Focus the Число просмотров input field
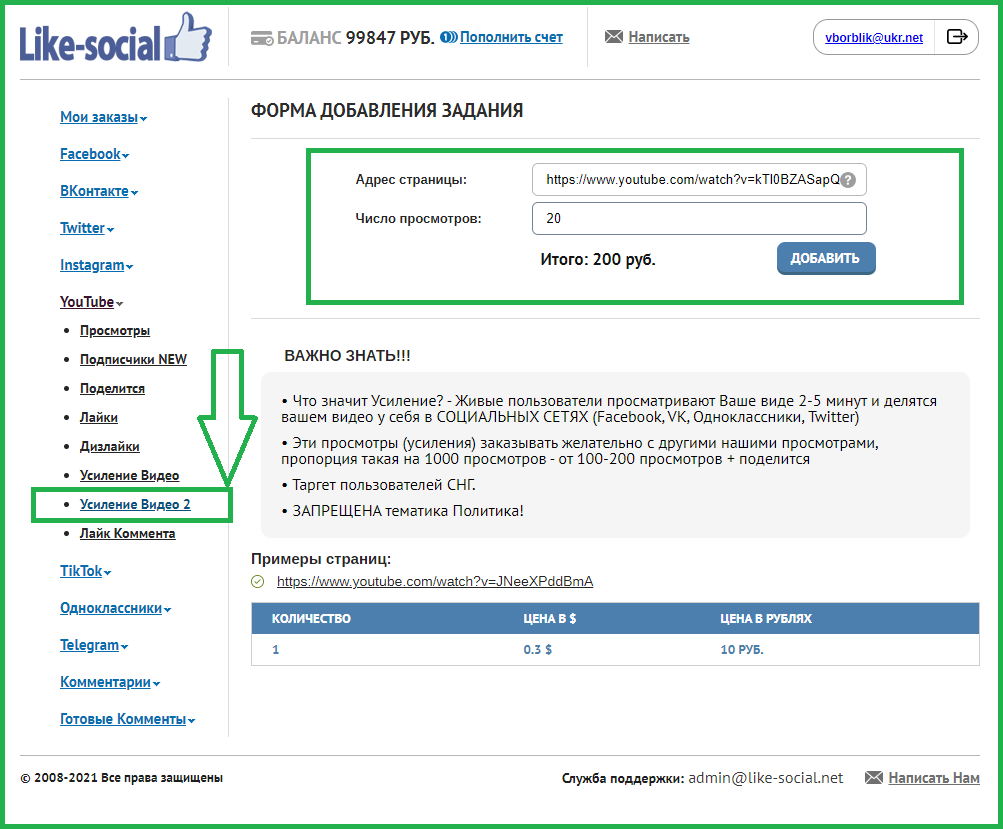1003x829 pixels. (699, 219)
